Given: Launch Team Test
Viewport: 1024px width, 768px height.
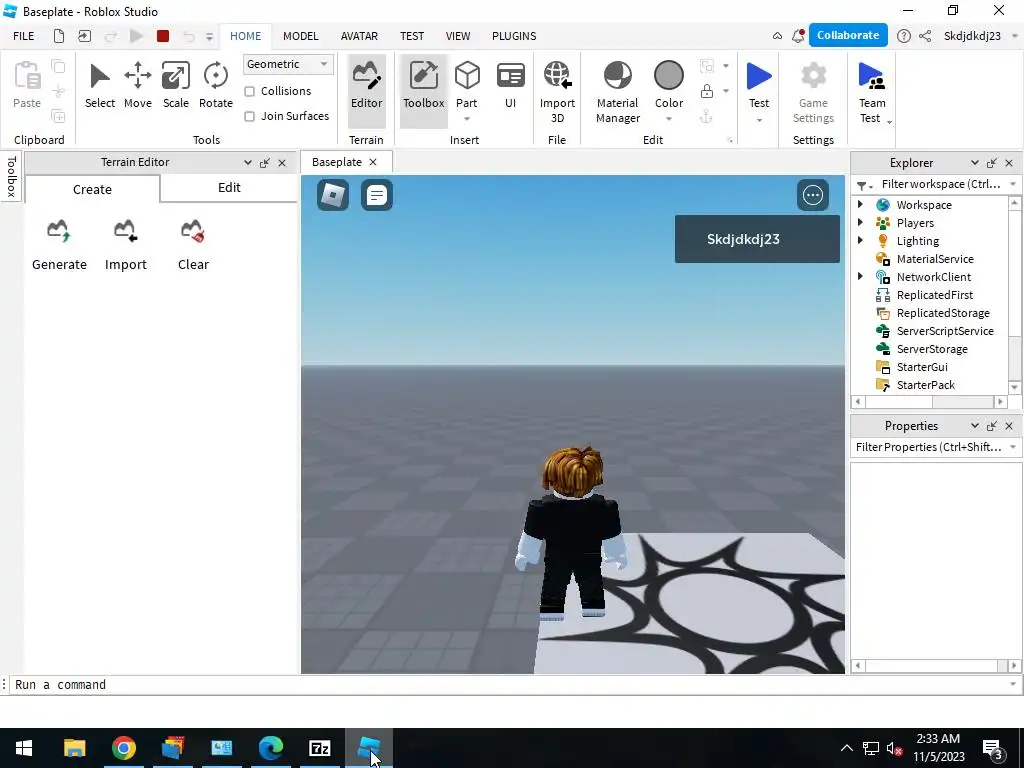Looking at the screenshot, I should point(872,91).
